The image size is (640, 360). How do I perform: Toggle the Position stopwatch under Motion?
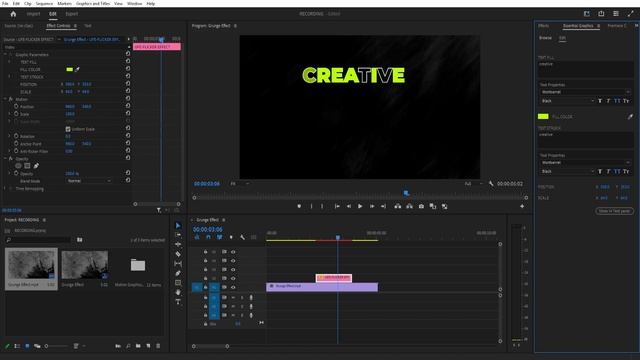(16, 107)
